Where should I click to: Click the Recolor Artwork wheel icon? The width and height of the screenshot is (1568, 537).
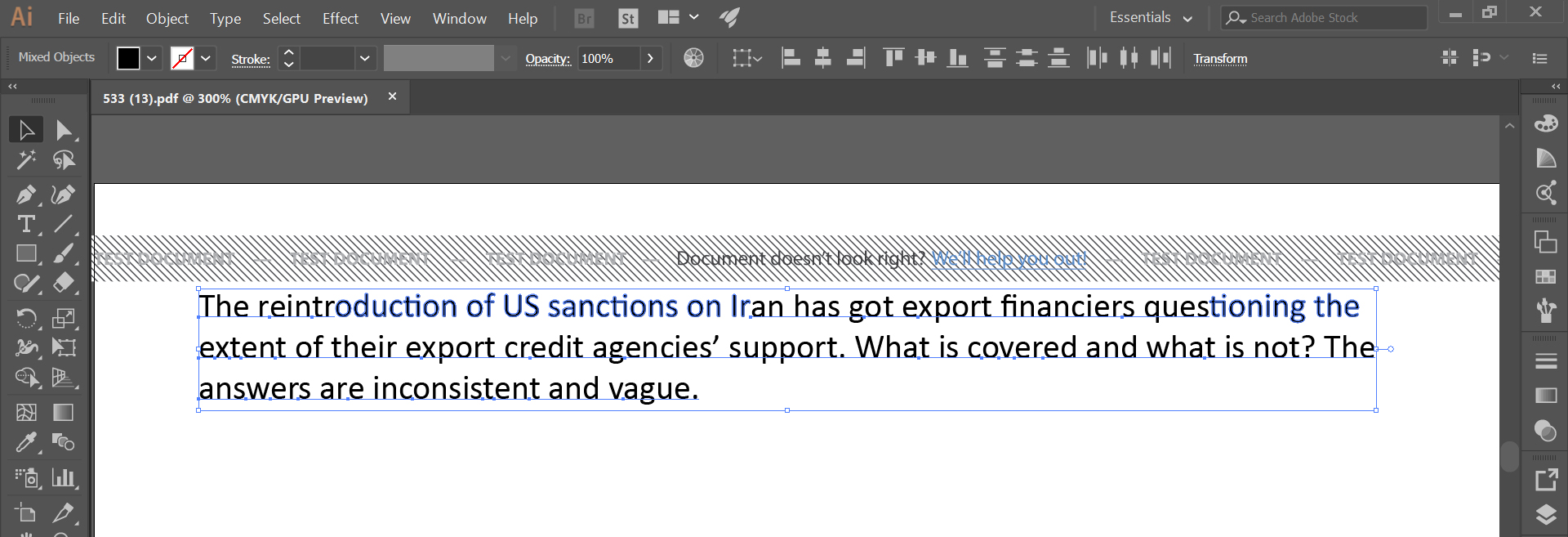(693, 58)
